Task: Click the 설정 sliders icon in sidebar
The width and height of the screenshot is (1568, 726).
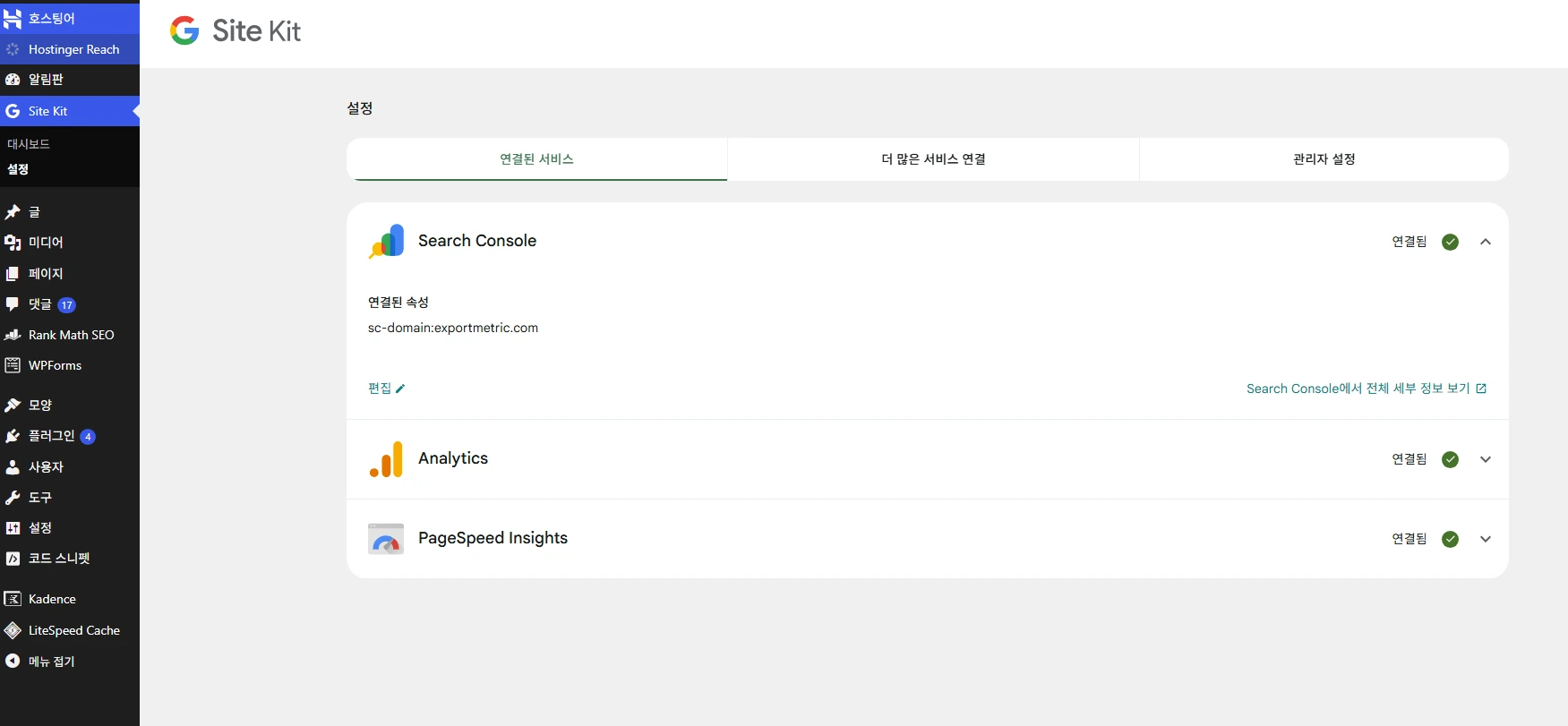Action: tap(13, 528)
